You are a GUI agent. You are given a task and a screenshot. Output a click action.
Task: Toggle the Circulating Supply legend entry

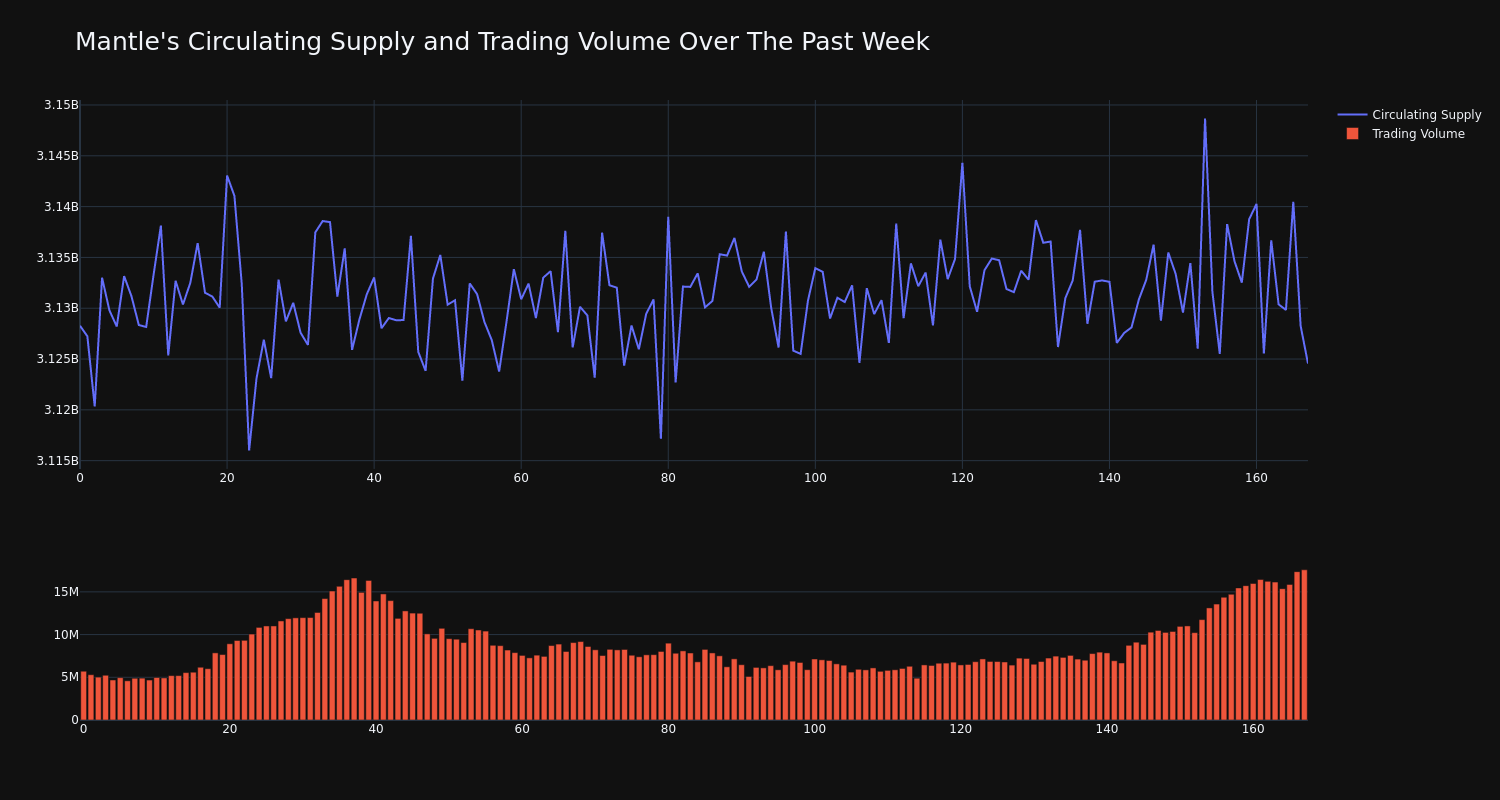pos(1410,115)
